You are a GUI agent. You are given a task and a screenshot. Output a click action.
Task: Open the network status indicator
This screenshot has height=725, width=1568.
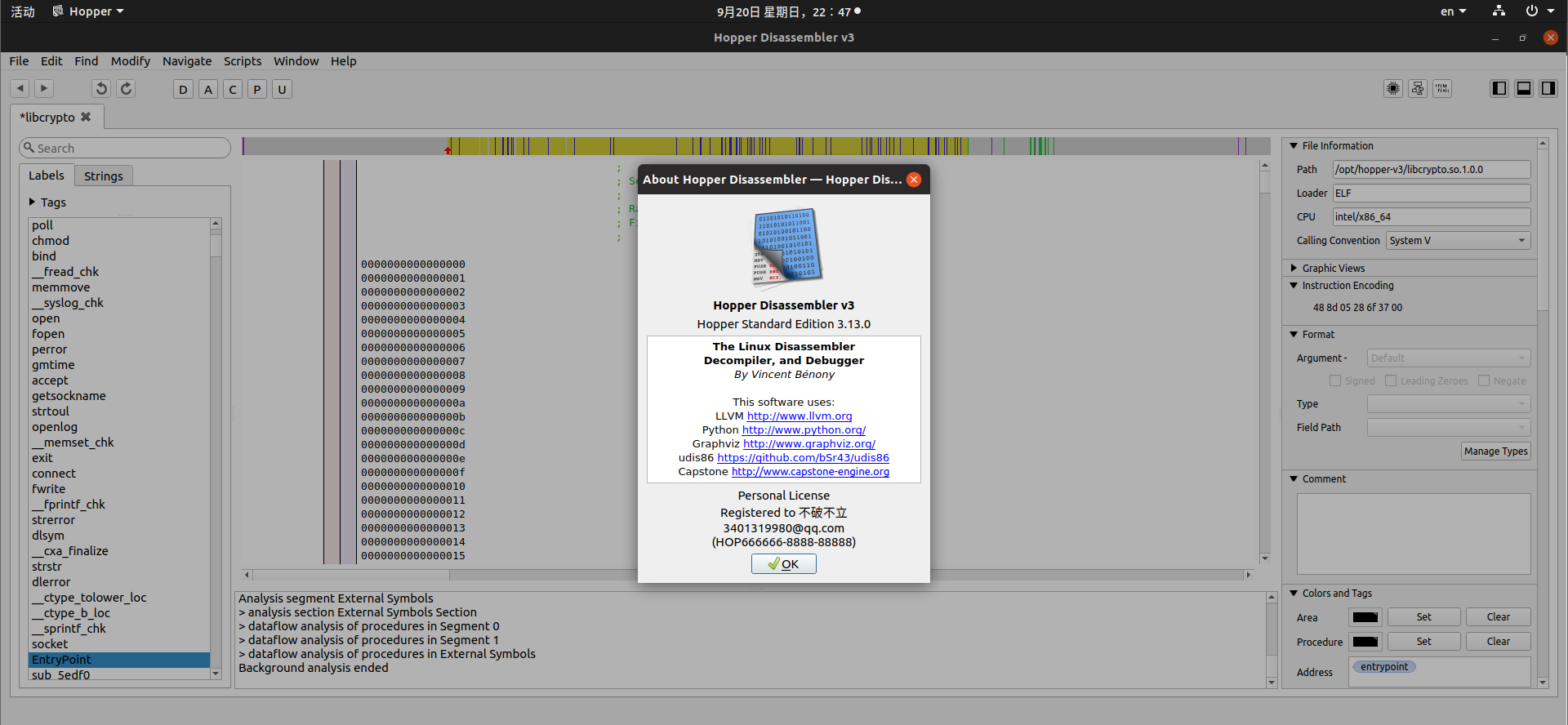1499,11
